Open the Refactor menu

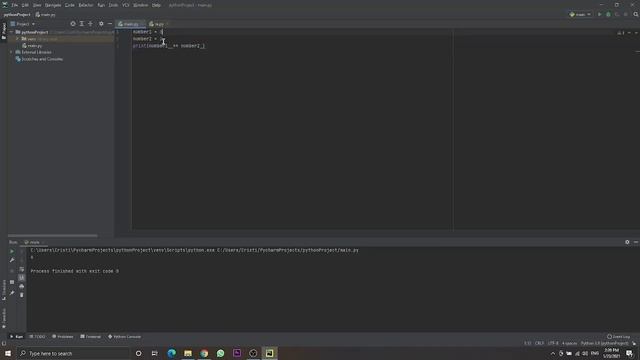[x=86, y=5]
